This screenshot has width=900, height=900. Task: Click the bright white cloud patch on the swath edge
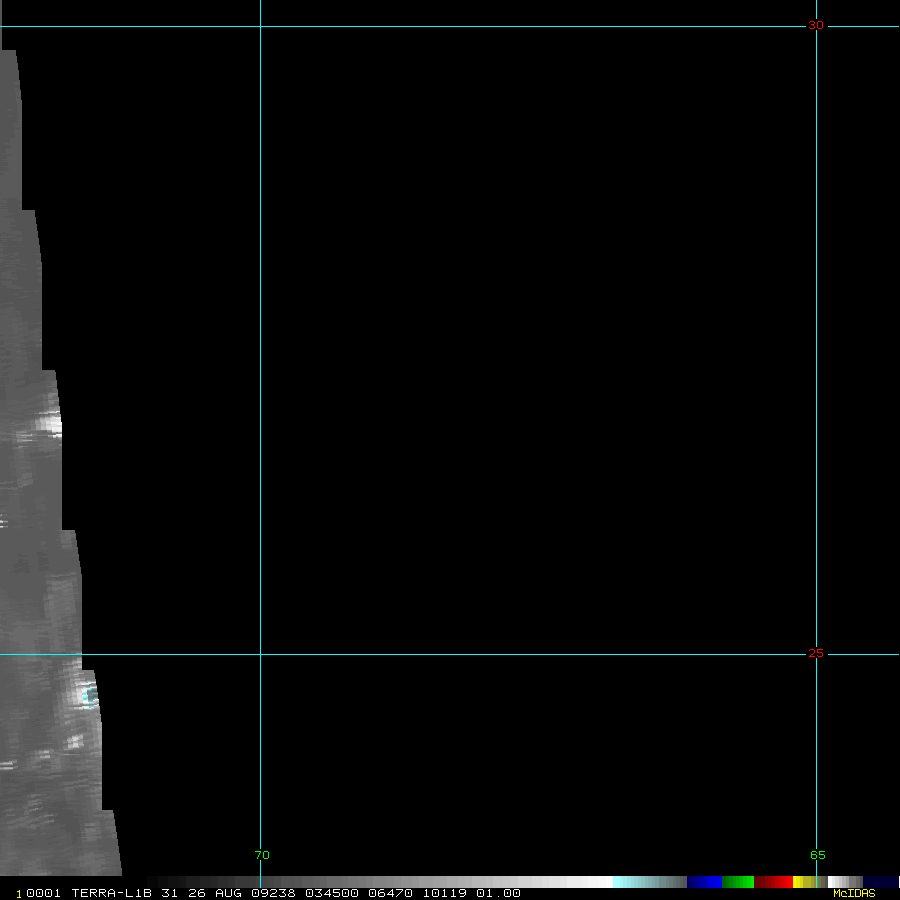tap(48, 425)
